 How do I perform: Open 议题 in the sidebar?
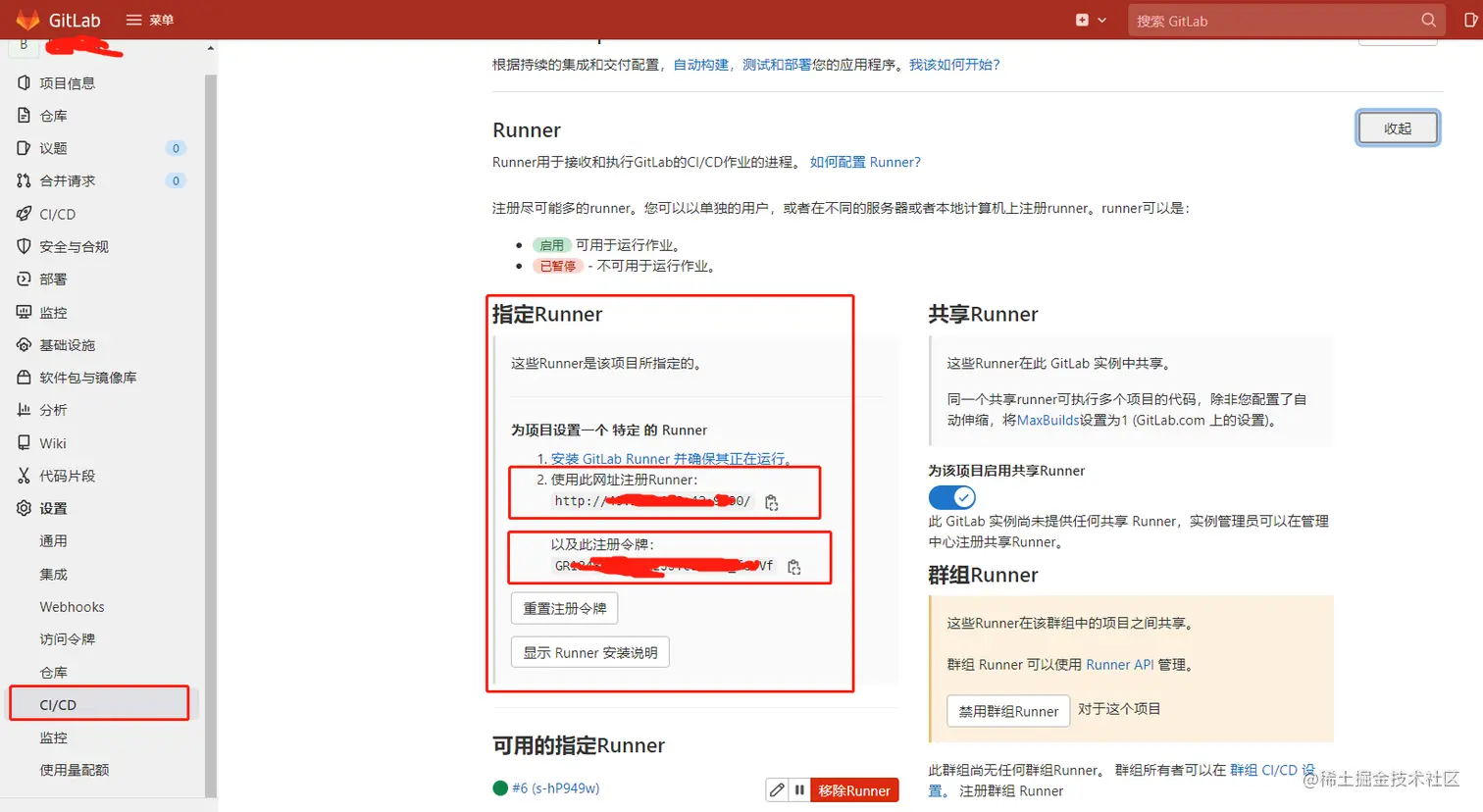coord(53,148)
